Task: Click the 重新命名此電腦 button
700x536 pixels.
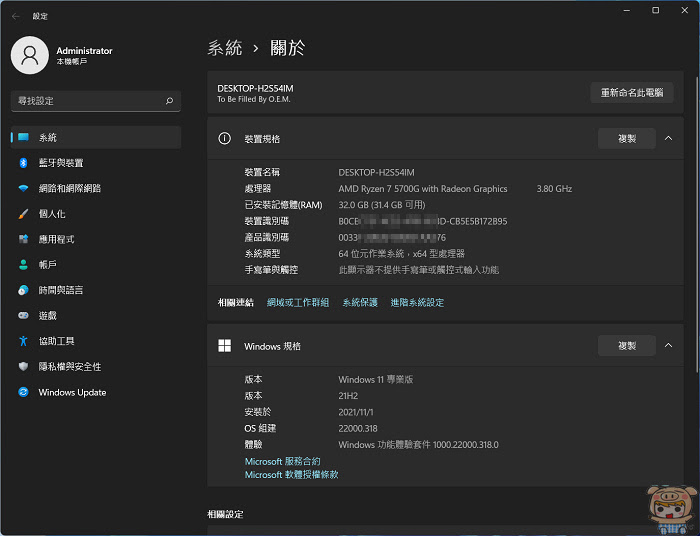Action: tap(632, 93)
